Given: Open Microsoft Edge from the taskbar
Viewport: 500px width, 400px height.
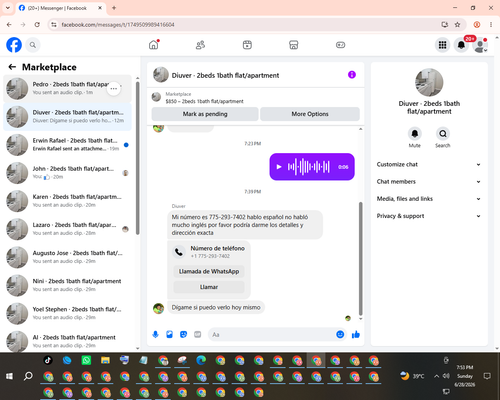Looking at the screenshot, I should pos(201,360).
